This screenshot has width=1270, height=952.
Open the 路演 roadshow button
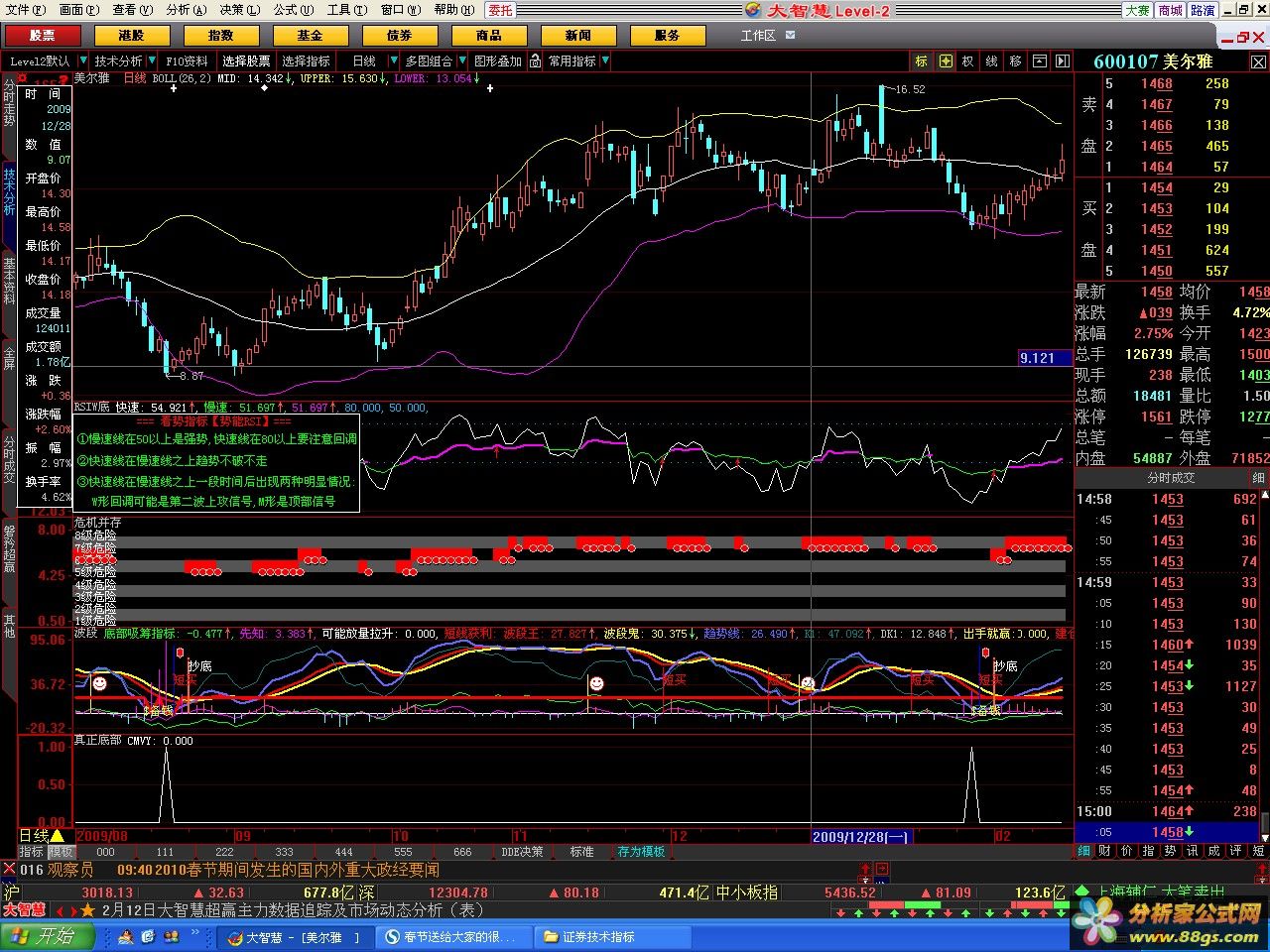pyautogui.click(x=1203, y=10)
